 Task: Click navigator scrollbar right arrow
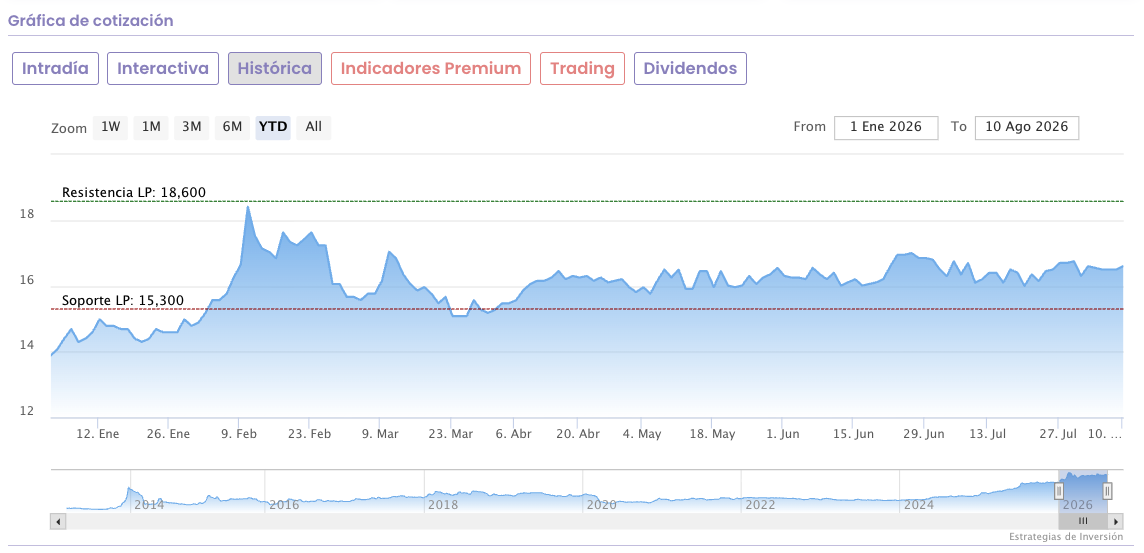point(1116,522)
